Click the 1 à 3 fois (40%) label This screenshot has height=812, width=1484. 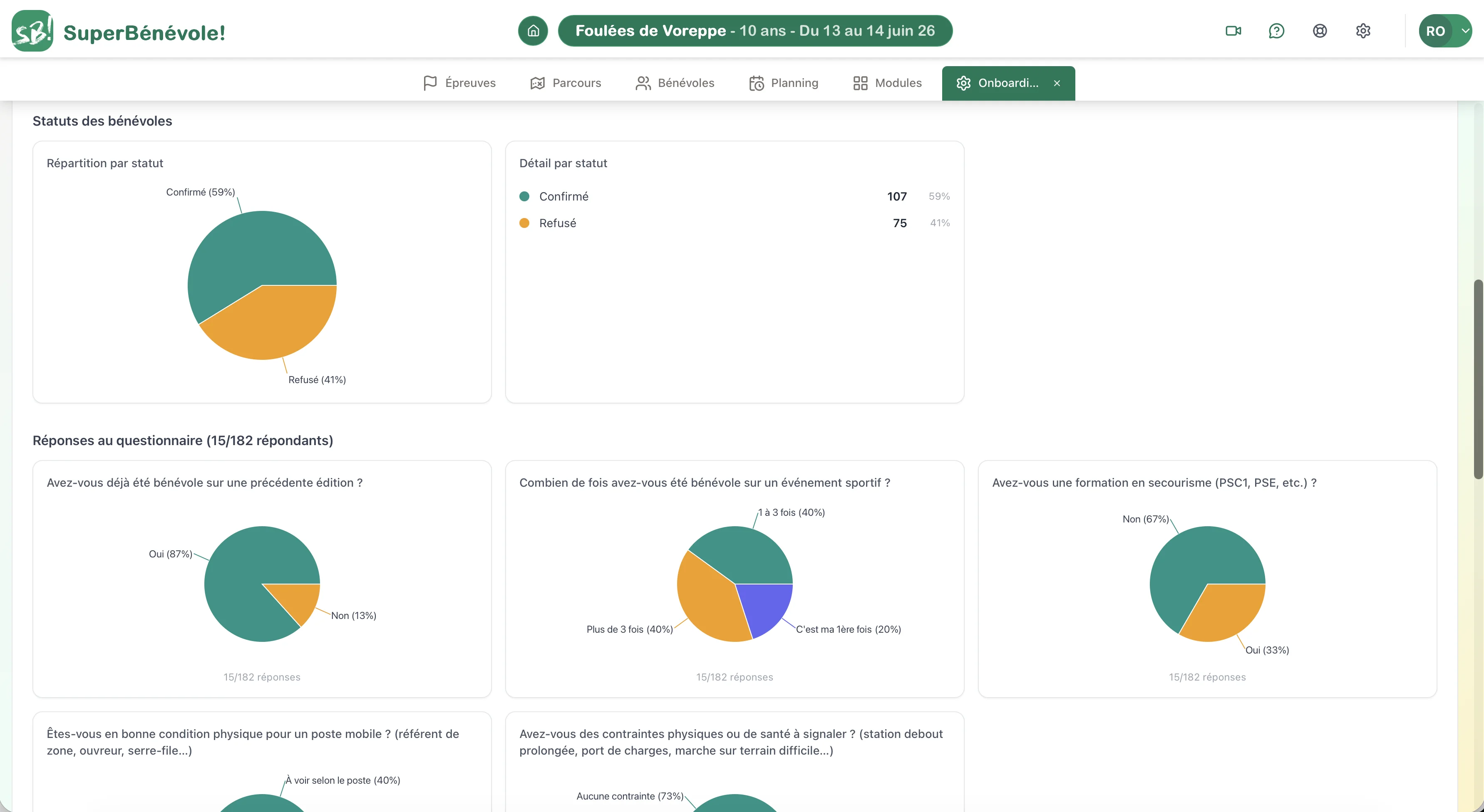click(792, 512)
